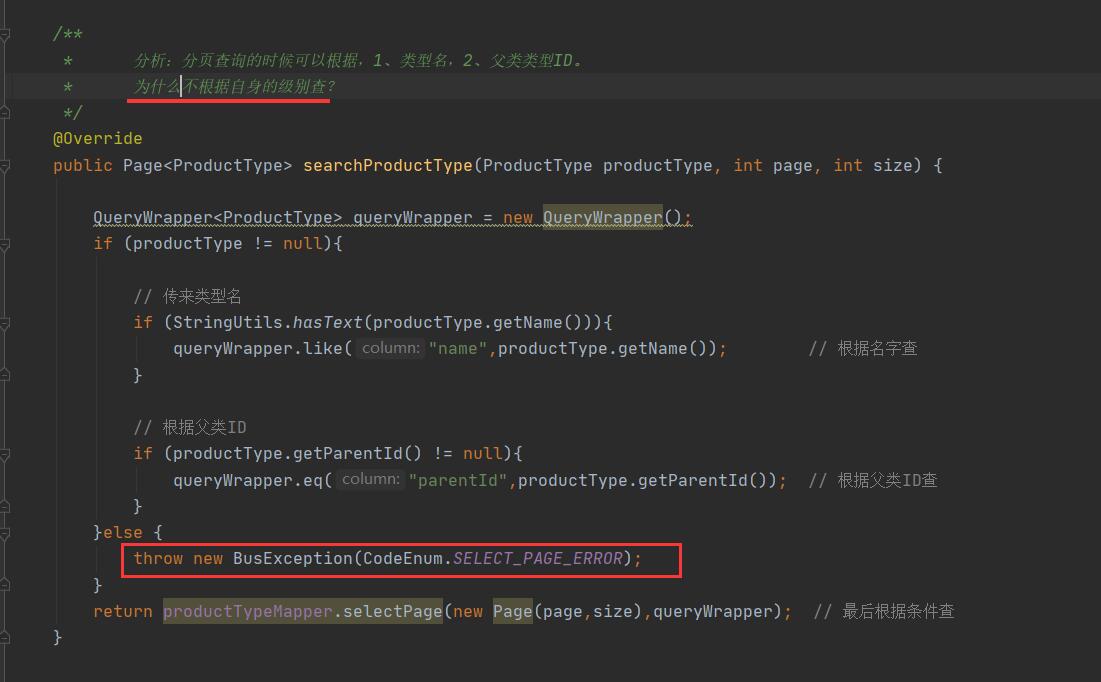Click the "name" string literal

[x=458, y=348]
